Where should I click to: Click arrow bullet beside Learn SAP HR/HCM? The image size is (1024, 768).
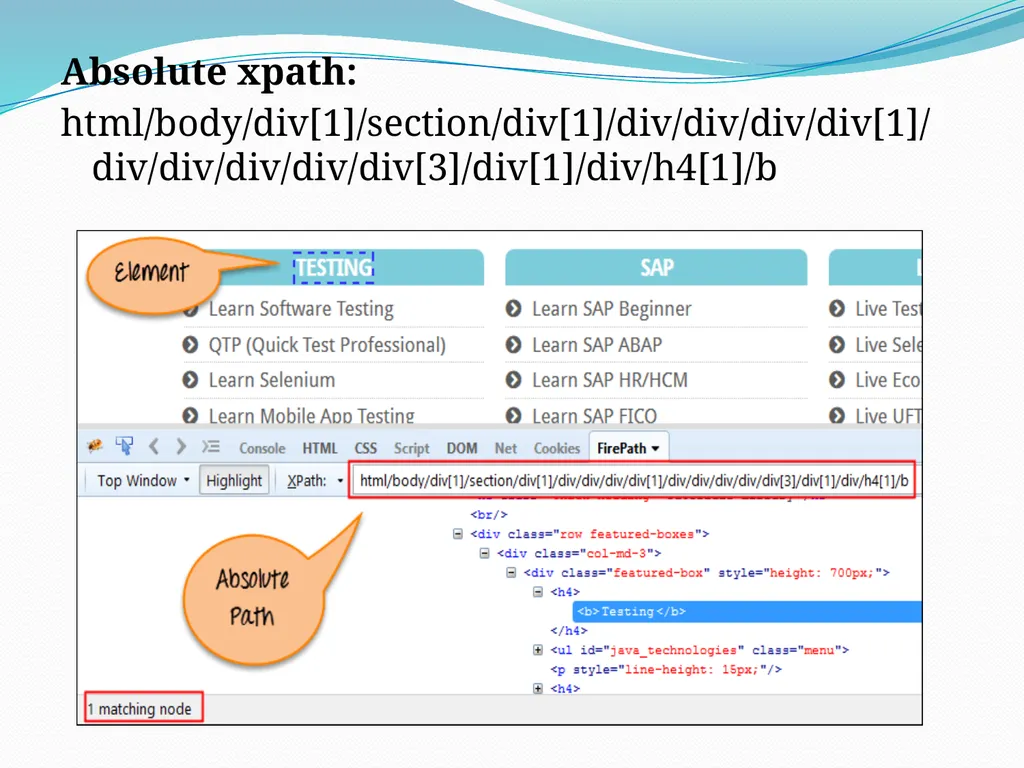coord(513,379)
